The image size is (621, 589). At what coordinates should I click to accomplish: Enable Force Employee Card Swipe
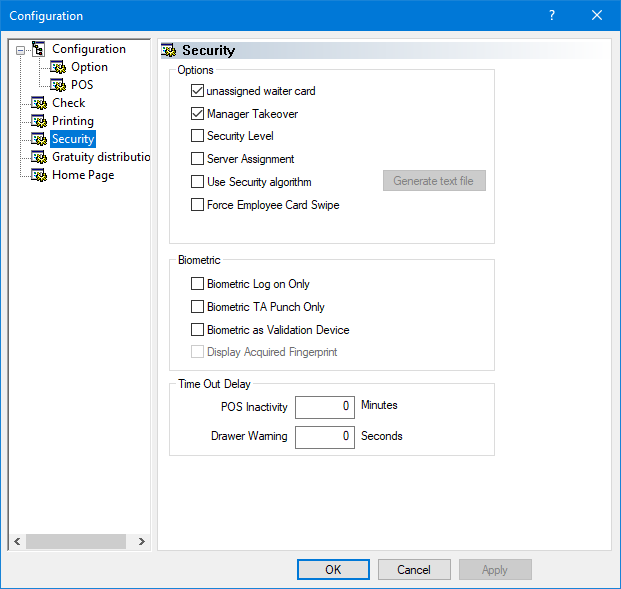pos(197,205)
